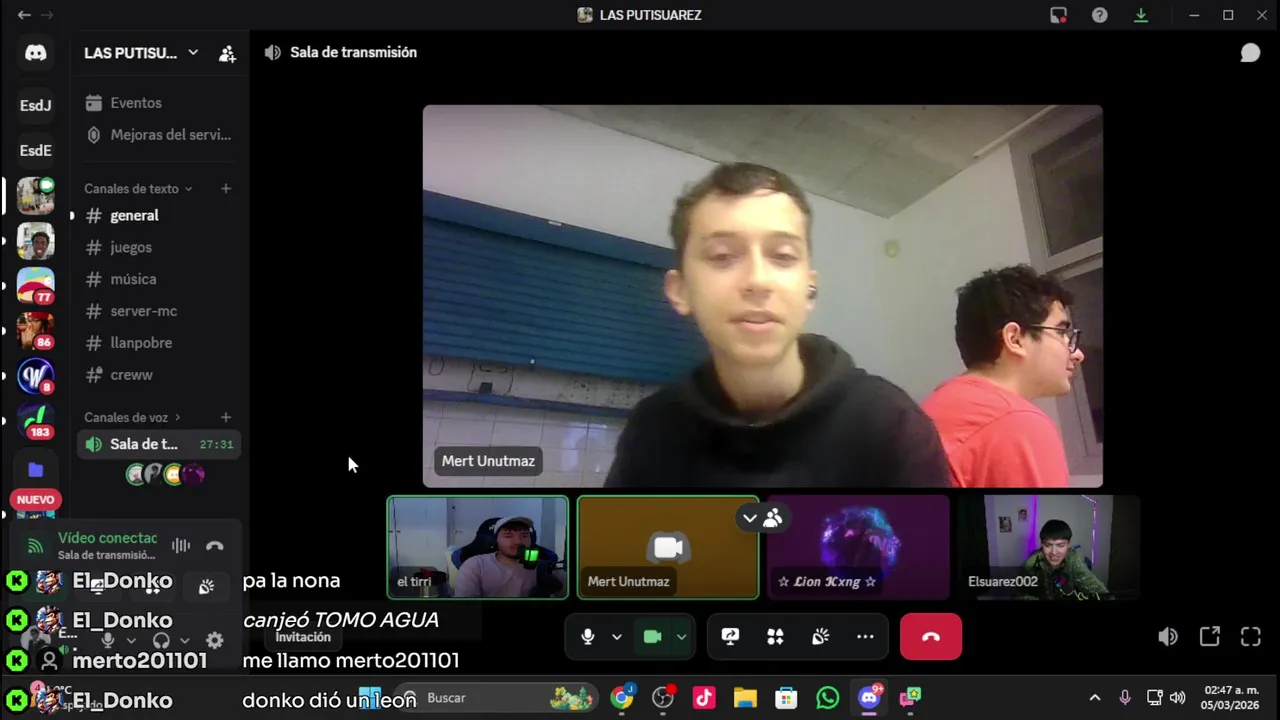1280x720 pixels.
Task: Open the general text channel
Action: tap(160, 215)
